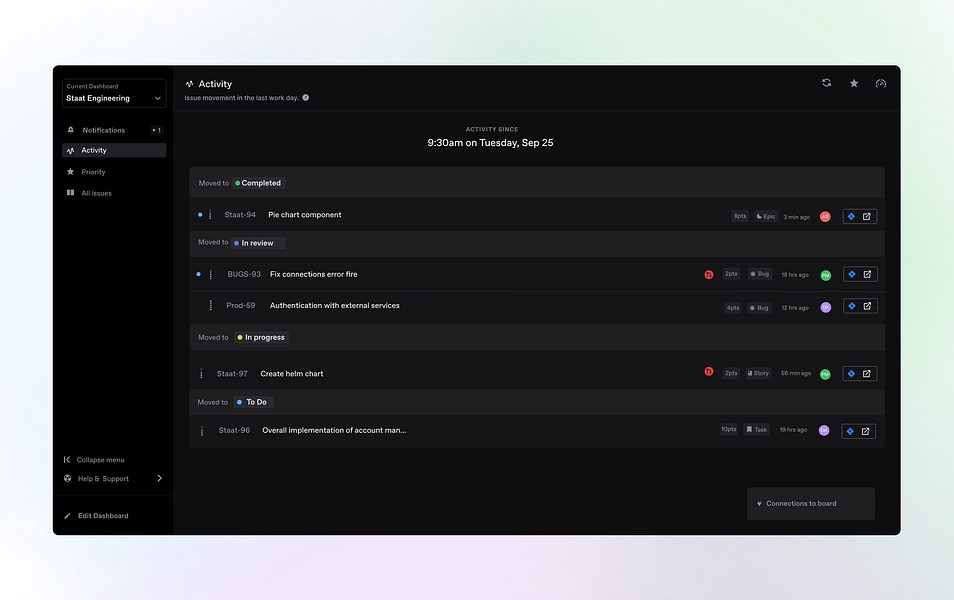Click the refresh icon in top bar
The width and height of the screenshot is (954, 600).
coord(826,83)
